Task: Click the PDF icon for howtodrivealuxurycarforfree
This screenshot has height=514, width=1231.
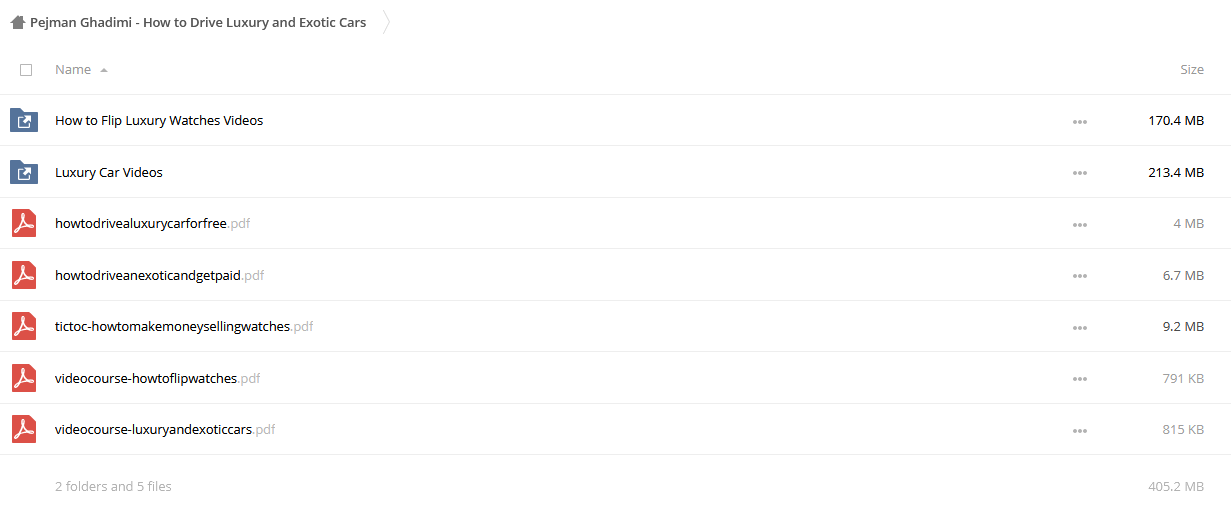Action: pyautogui.click(x=24, y=223)
